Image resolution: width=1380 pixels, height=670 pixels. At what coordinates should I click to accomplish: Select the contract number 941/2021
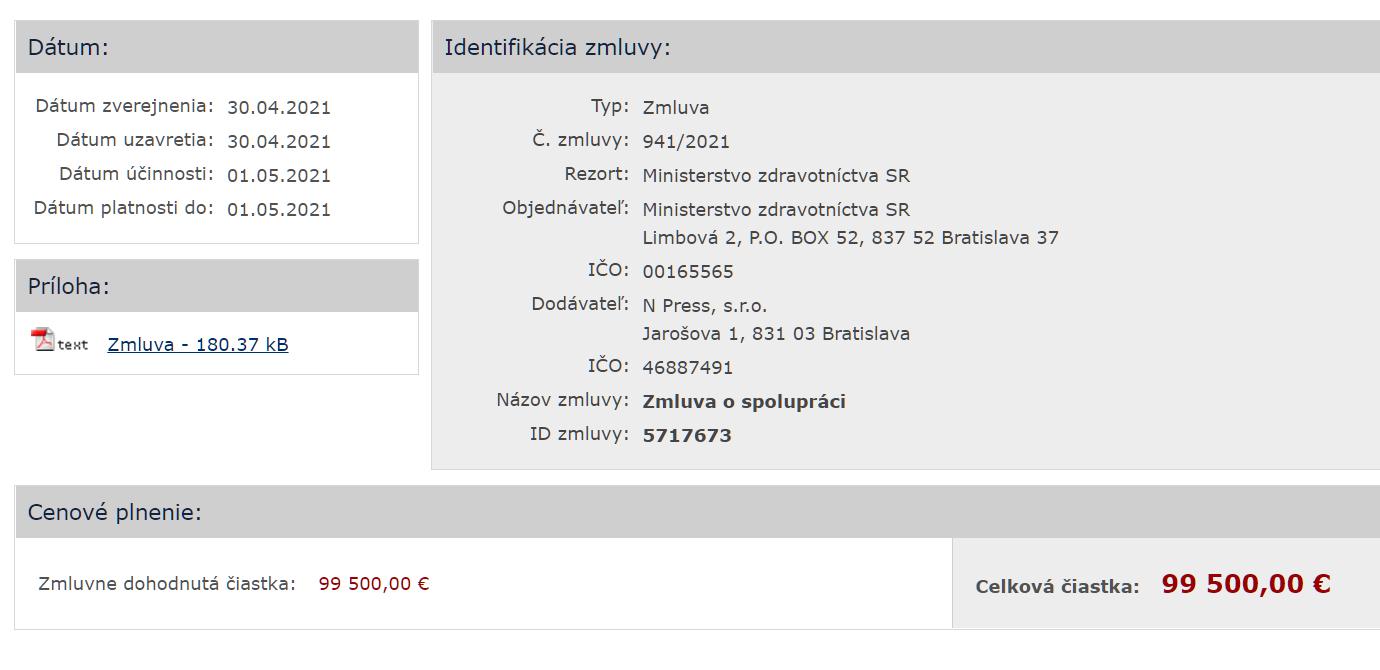click(x=686, y=142)
